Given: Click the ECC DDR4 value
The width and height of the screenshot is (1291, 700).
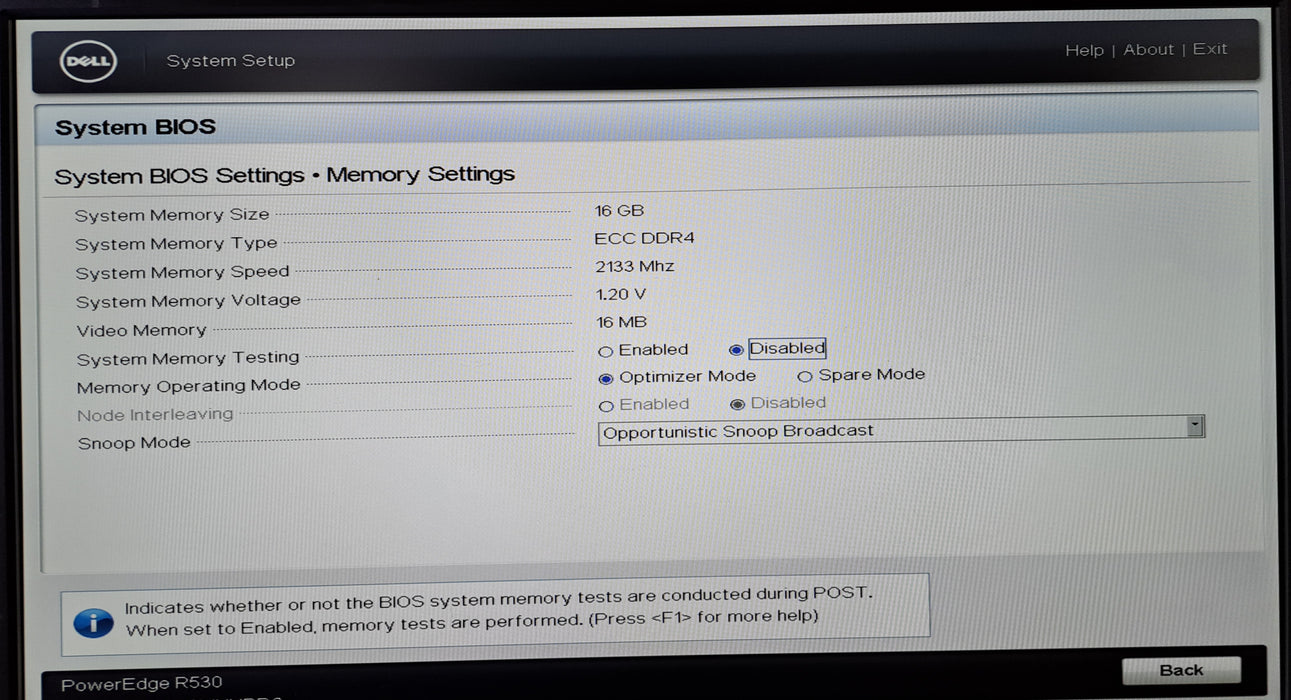Looking at the screenshot, I should click(x=644, y=238).
